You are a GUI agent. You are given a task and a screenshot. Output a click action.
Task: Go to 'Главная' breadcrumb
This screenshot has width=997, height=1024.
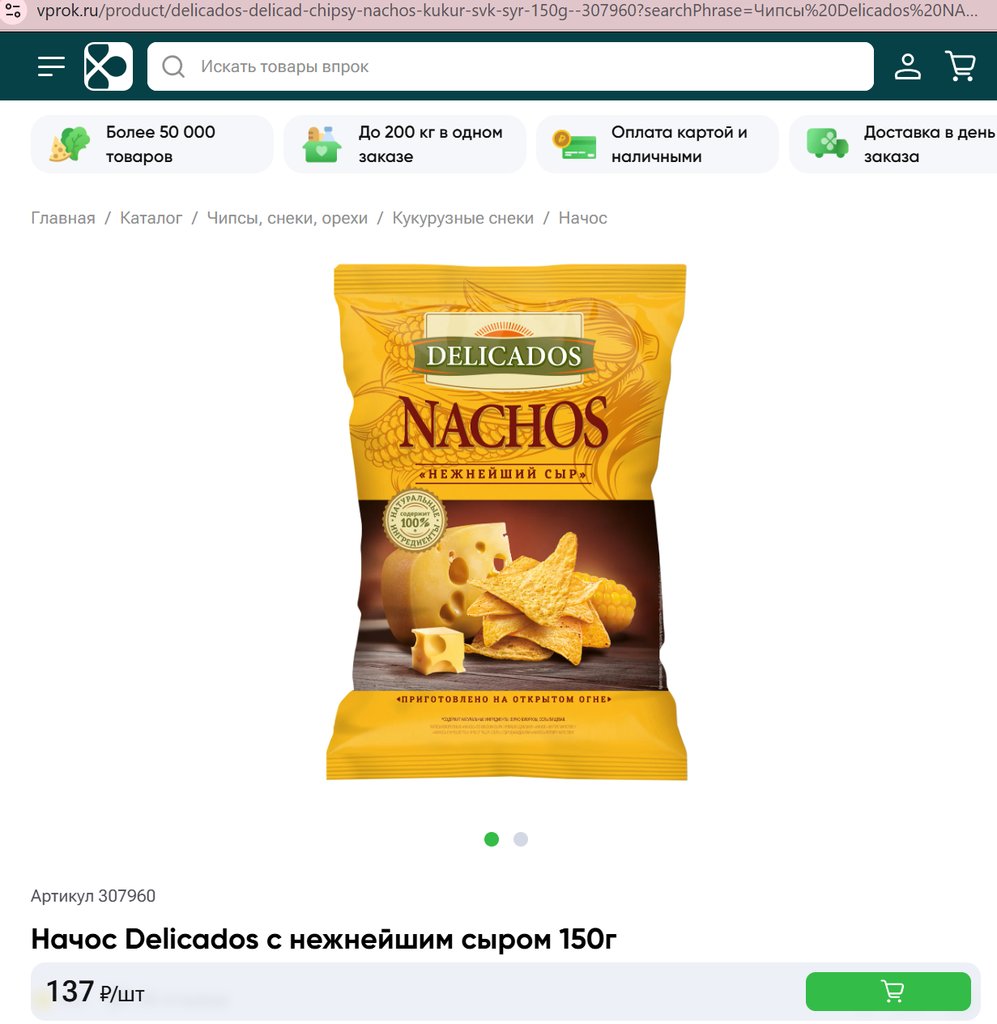(63, 218)
